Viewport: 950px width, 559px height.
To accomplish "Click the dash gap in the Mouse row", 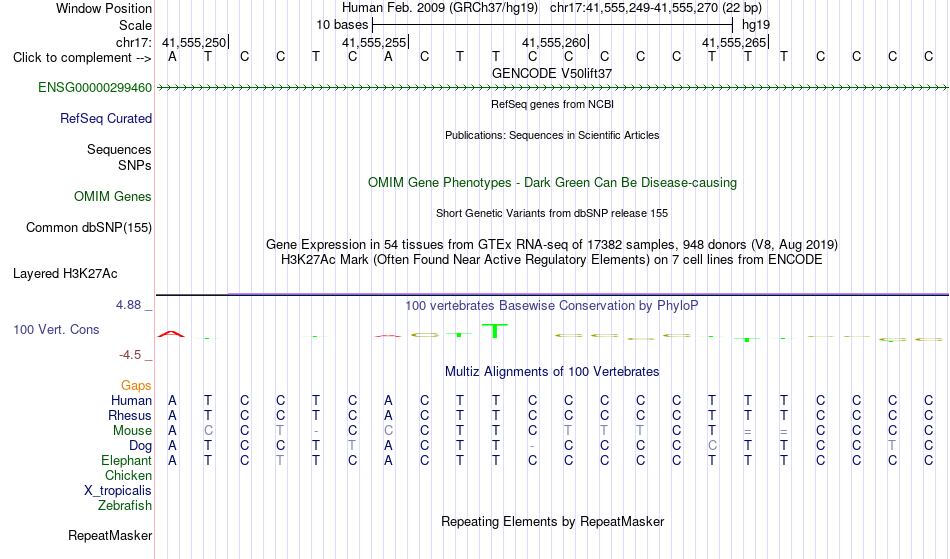I will tap(316, 432).
